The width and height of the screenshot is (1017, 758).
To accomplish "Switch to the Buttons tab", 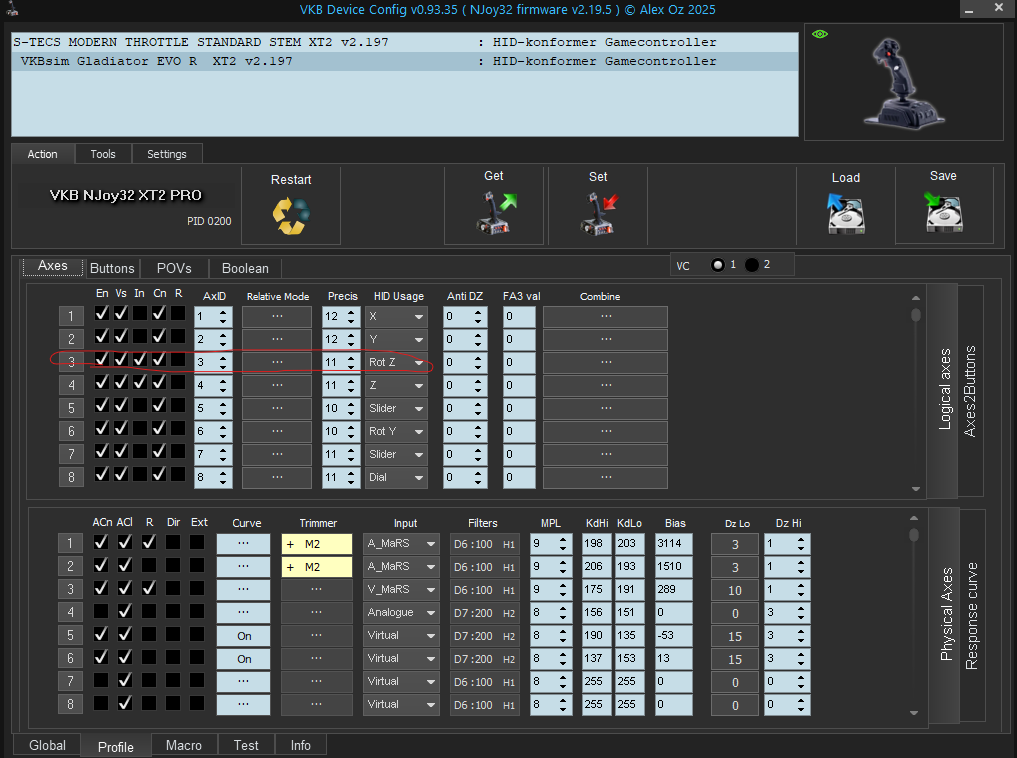I will pyautogui.click(x=112, y=268).
